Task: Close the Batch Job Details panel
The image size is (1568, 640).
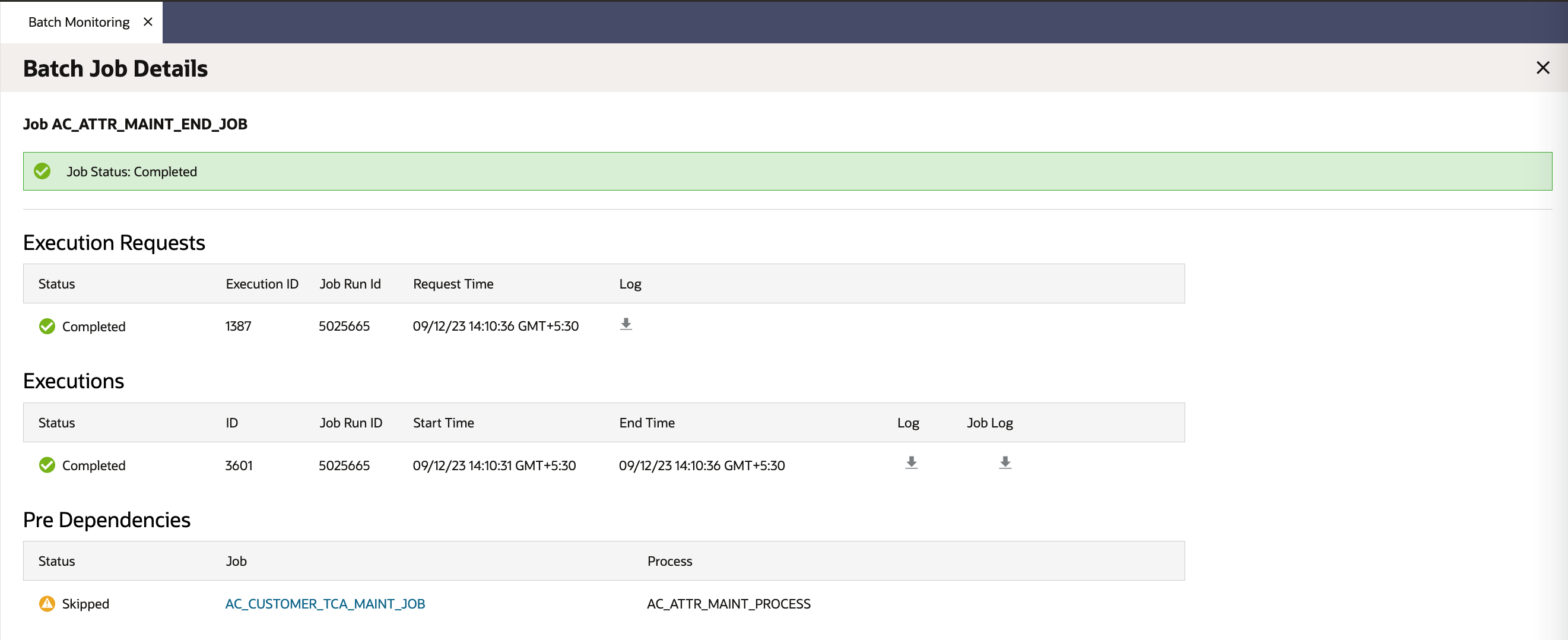Action: (1542, 68)
